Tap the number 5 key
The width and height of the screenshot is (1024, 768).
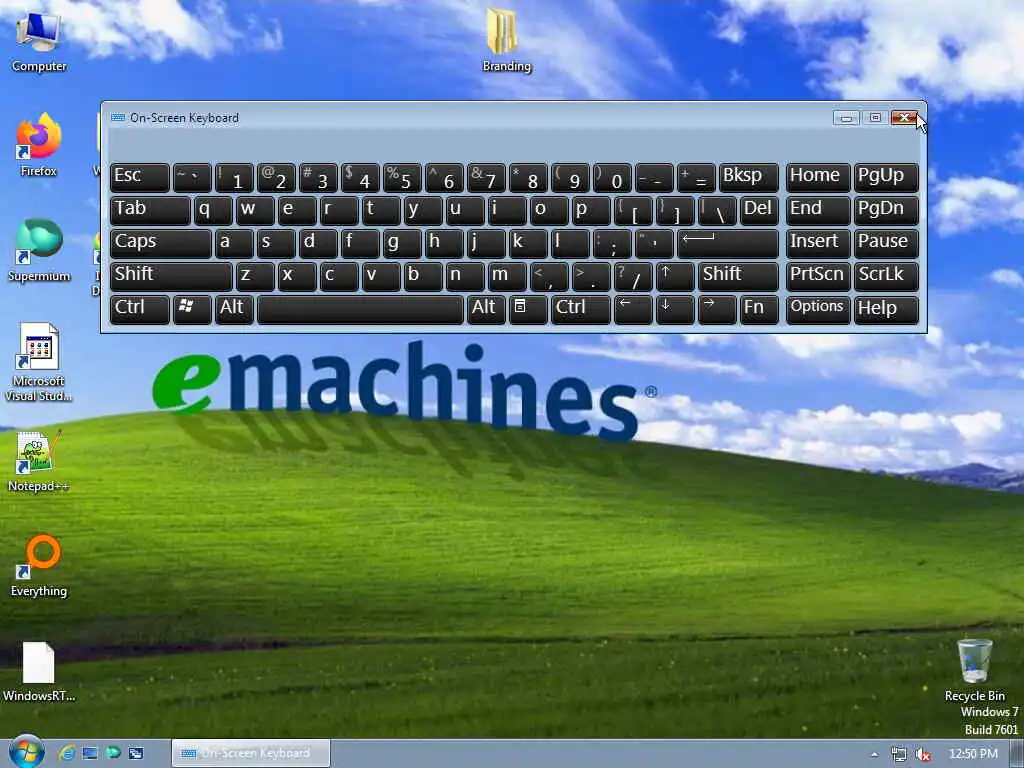point(402,178)
